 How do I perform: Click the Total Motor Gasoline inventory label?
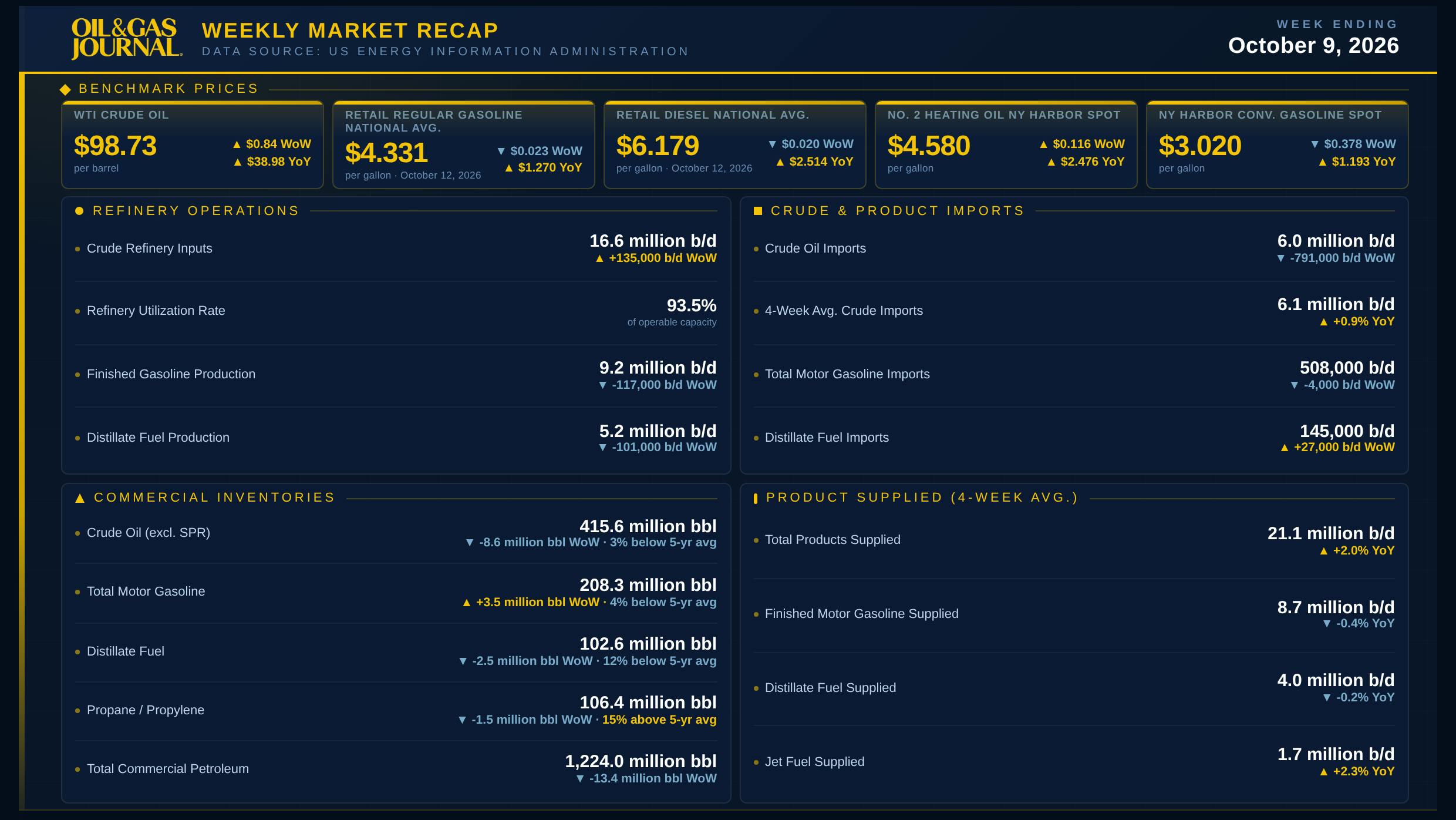[146, 592]
